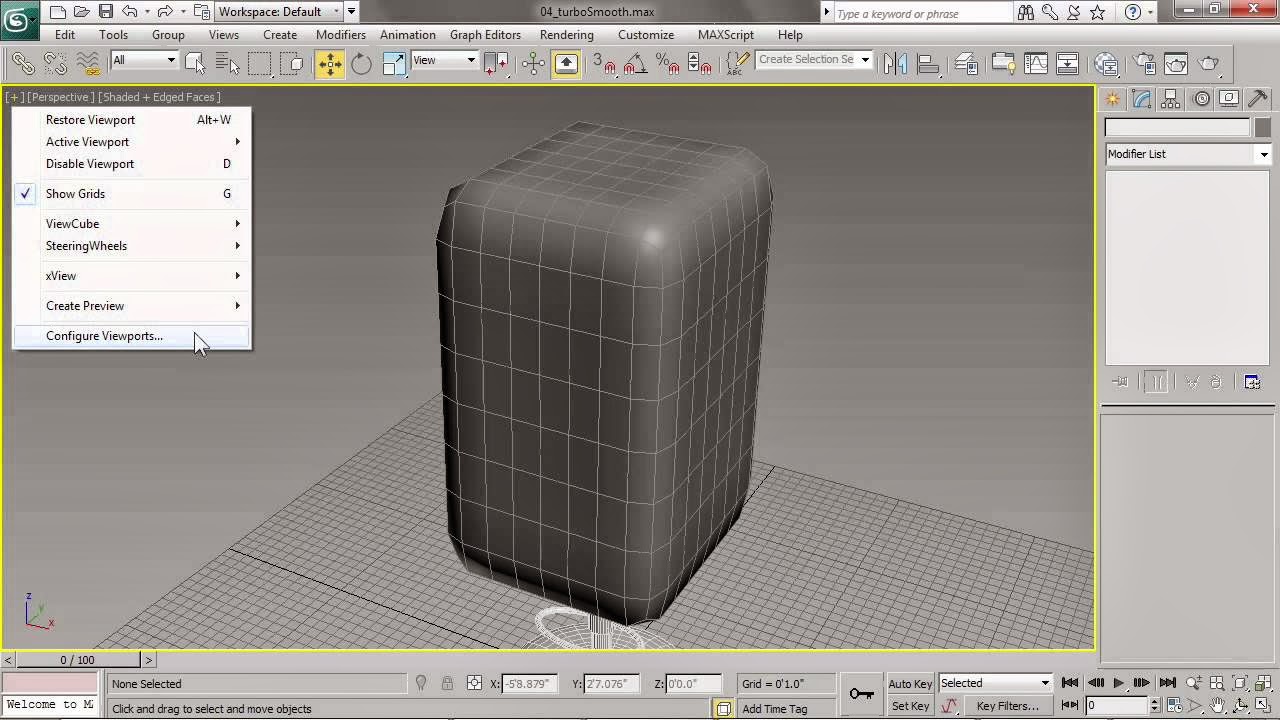The image size is (1280, 720).
Task: Click the Align tool icon
Action: tap(928, 64)
